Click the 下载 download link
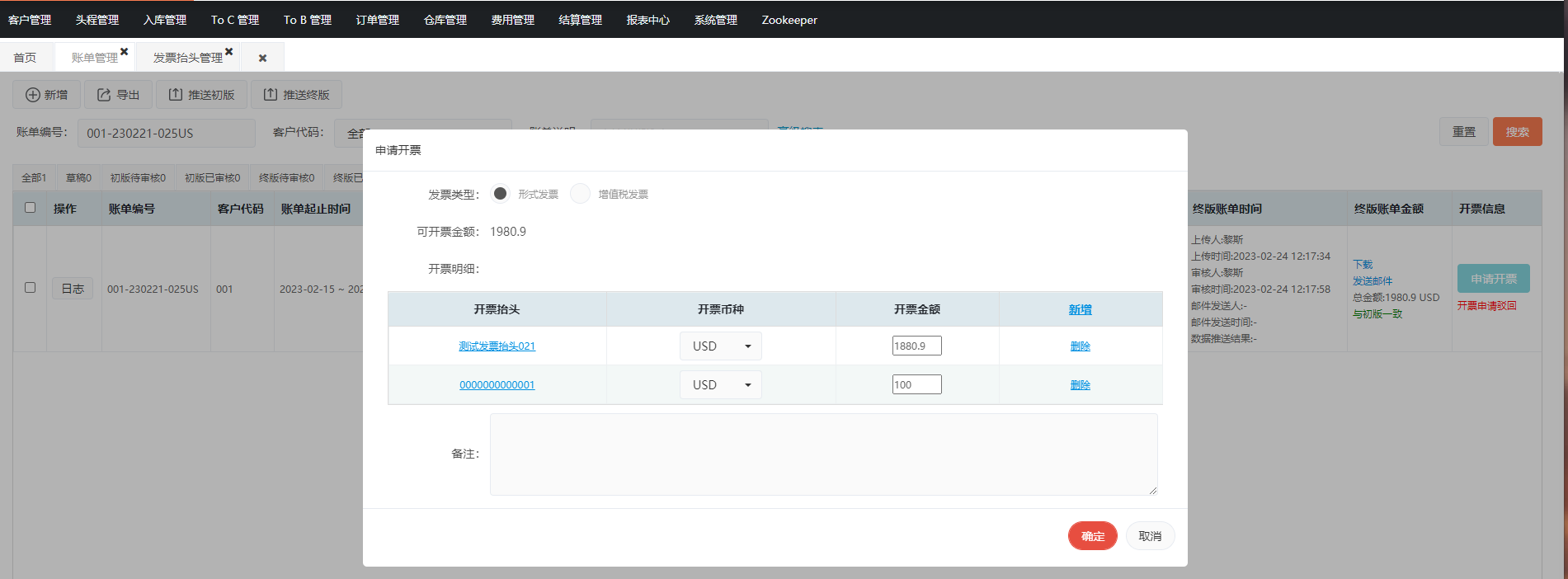Screen dimensions: 1568x579 (x=1363, y=265)
